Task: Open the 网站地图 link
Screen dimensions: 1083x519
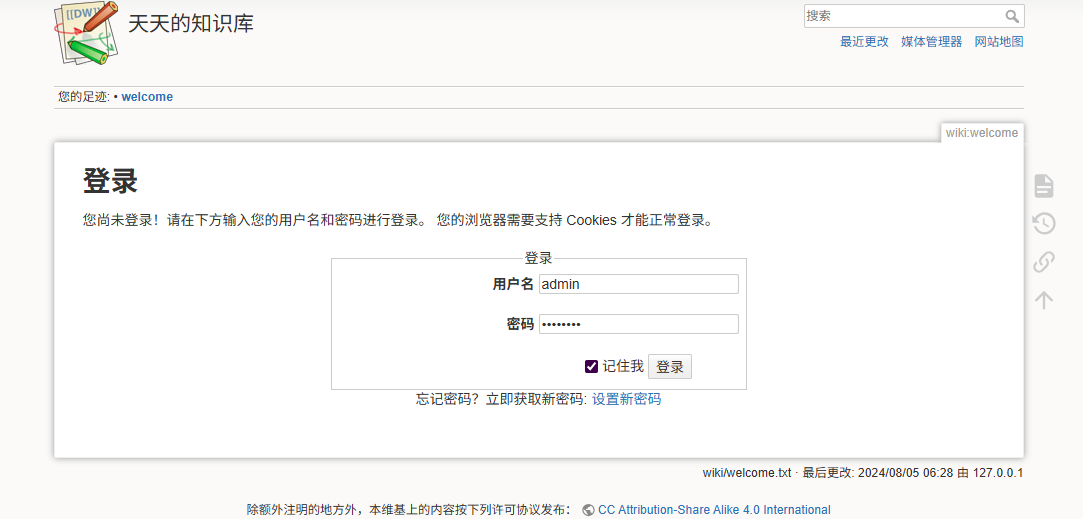Action: (999, 41)
